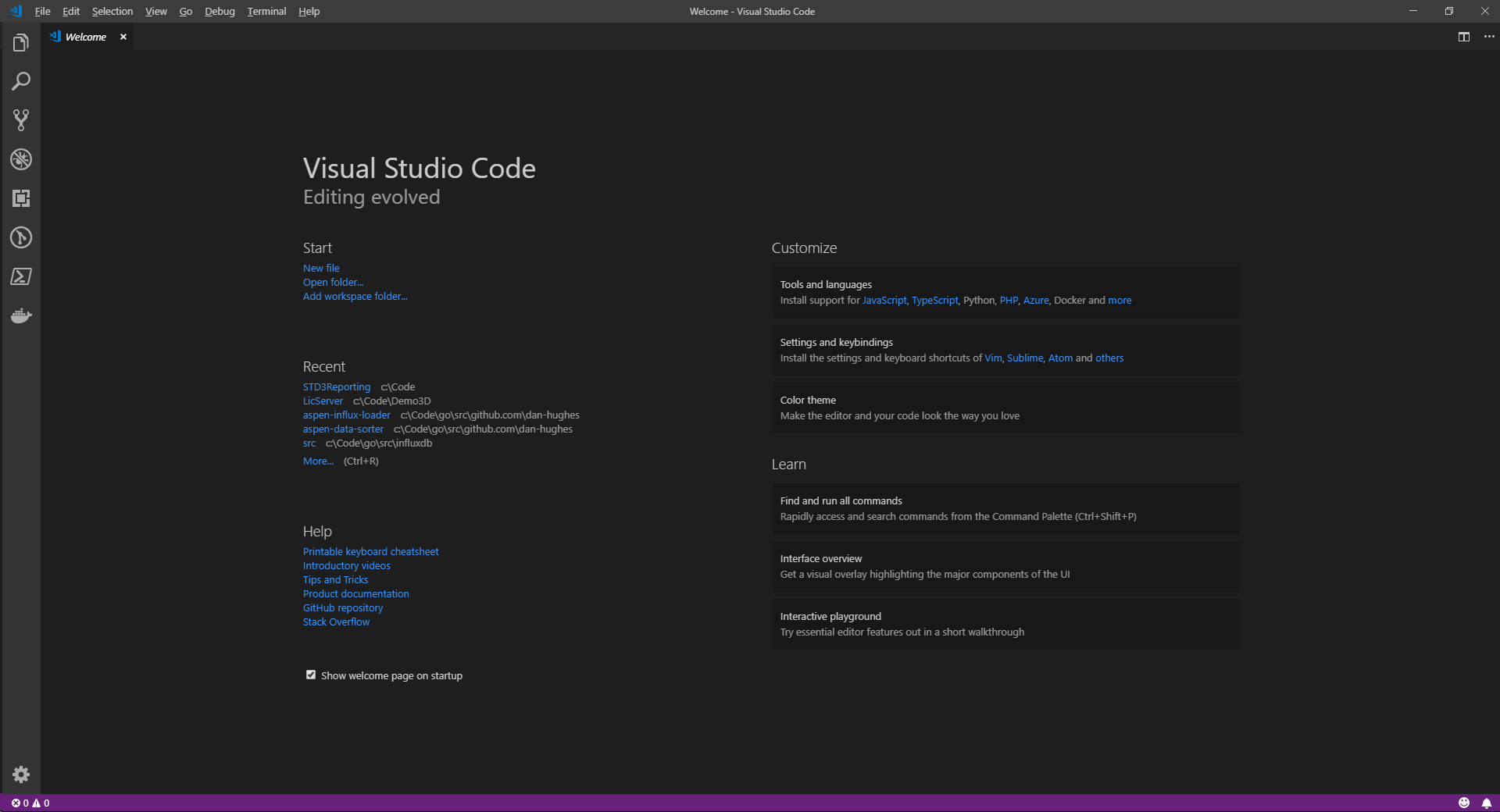The height and width of the screenshot is (812, 1500).
Task: Open the STD3Reporting recent folder
Action: (337, 386)
